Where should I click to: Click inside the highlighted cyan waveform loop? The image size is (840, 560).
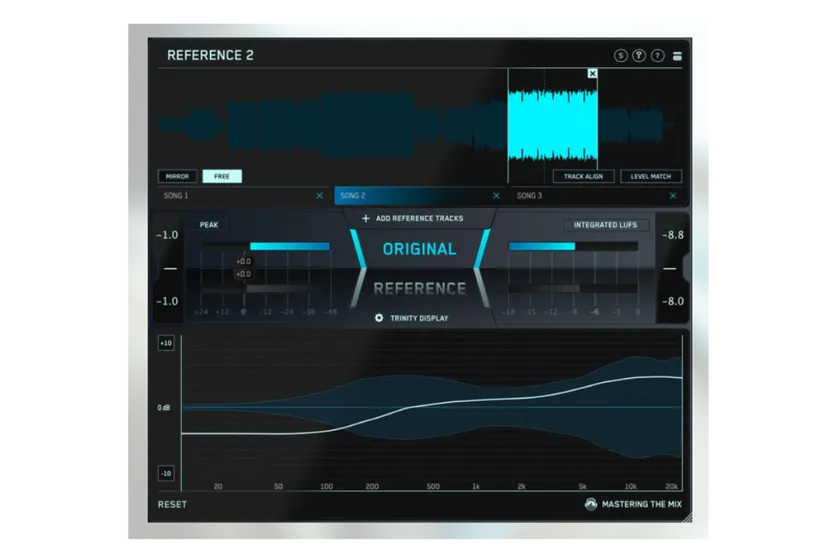click(552, 126)
